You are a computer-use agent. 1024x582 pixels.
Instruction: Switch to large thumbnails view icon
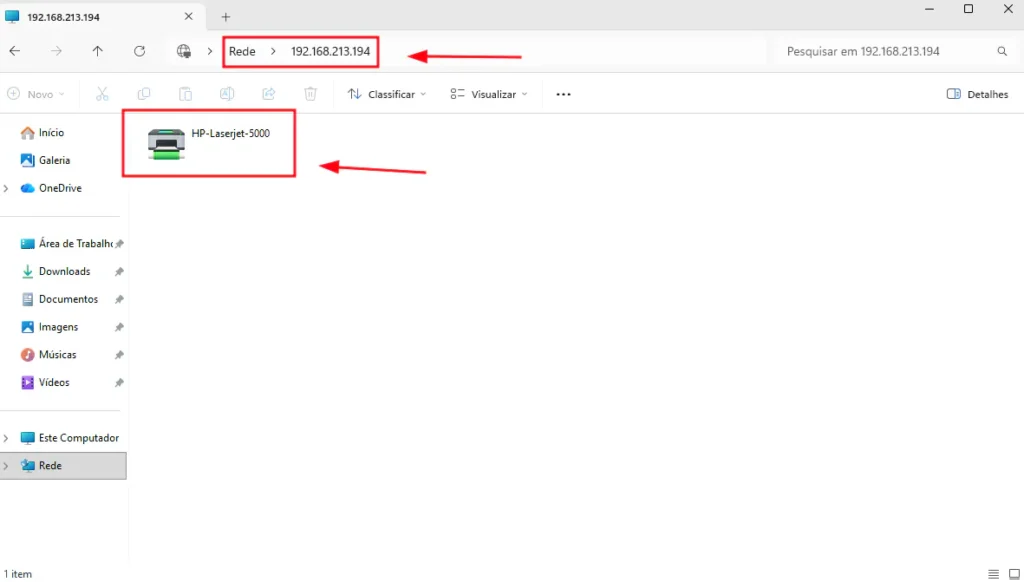1014,574
